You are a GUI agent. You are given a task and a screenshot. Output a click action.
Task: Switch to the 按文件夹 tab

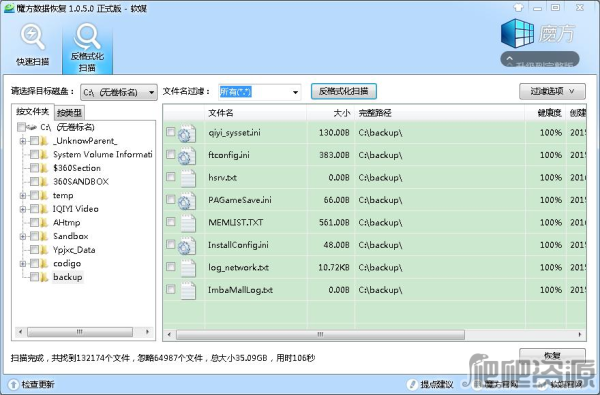click(33, 111)
